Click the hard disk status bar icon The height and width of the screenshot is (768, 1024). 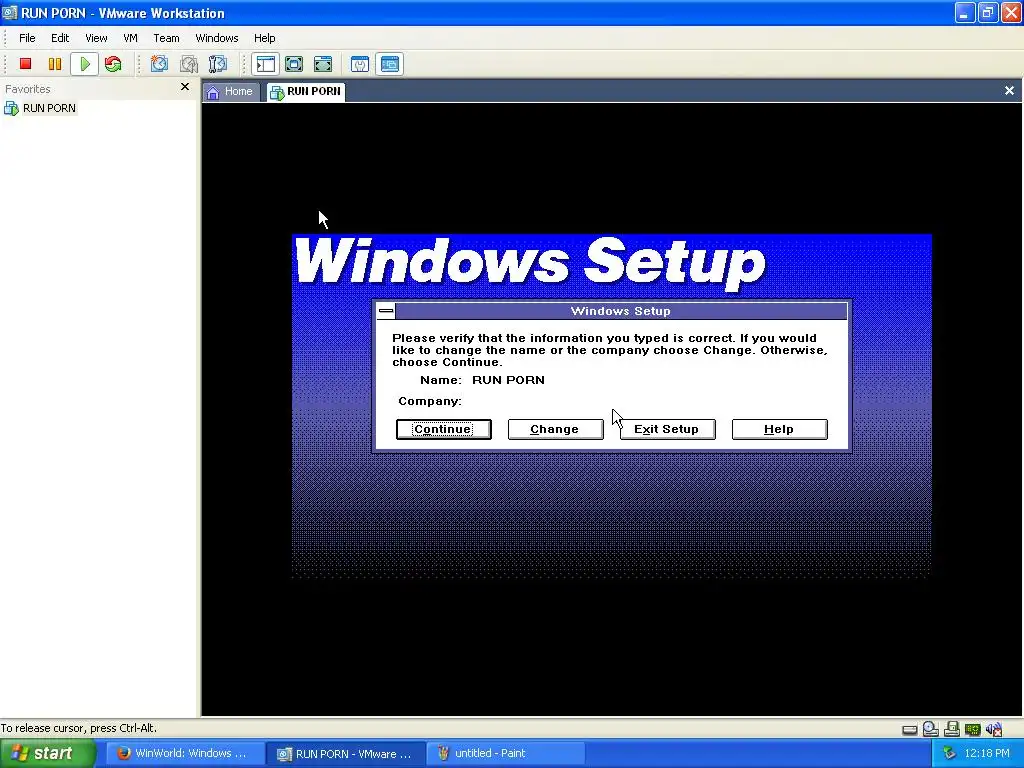pyautogui.click(x=910, y=729)
